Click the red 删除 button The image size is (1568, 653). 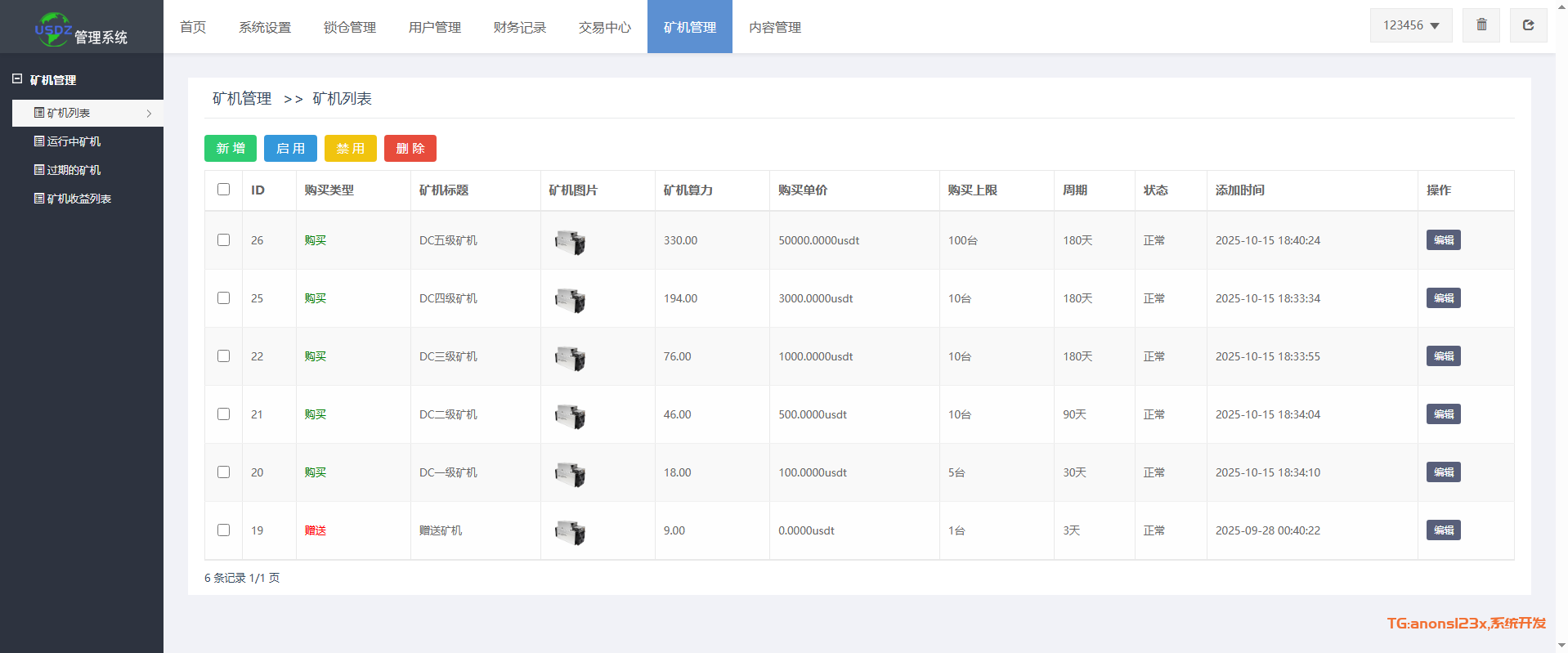410,148
